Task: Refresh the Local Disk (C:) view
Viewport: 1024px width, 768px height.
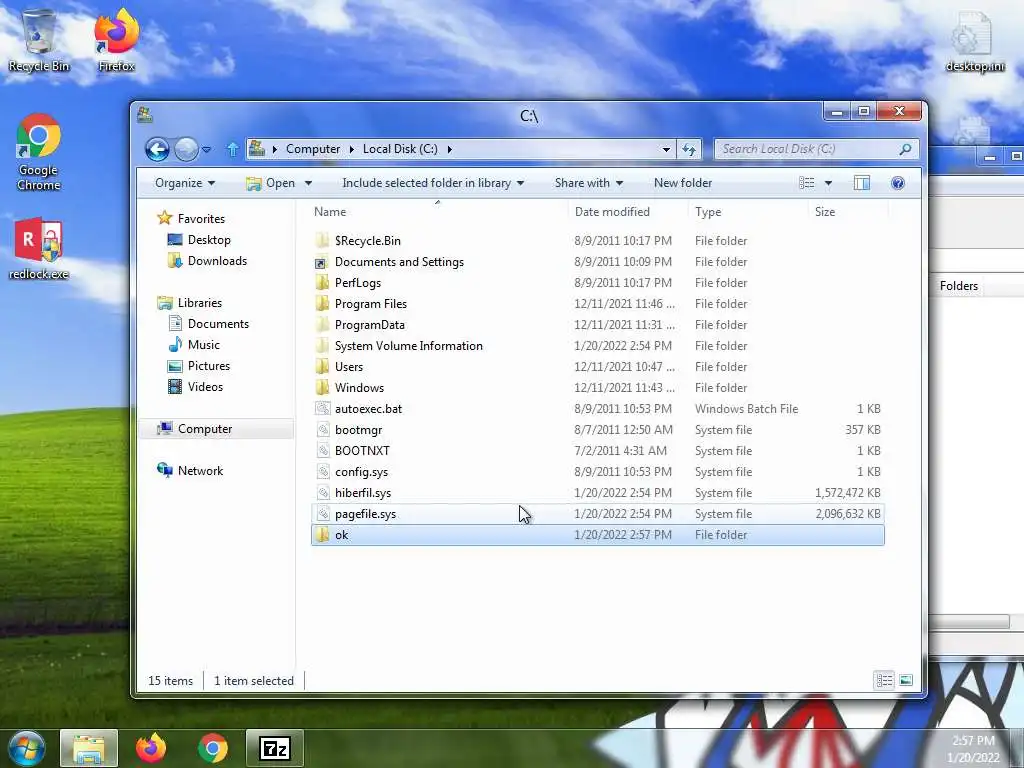Action: click(689, 150)
